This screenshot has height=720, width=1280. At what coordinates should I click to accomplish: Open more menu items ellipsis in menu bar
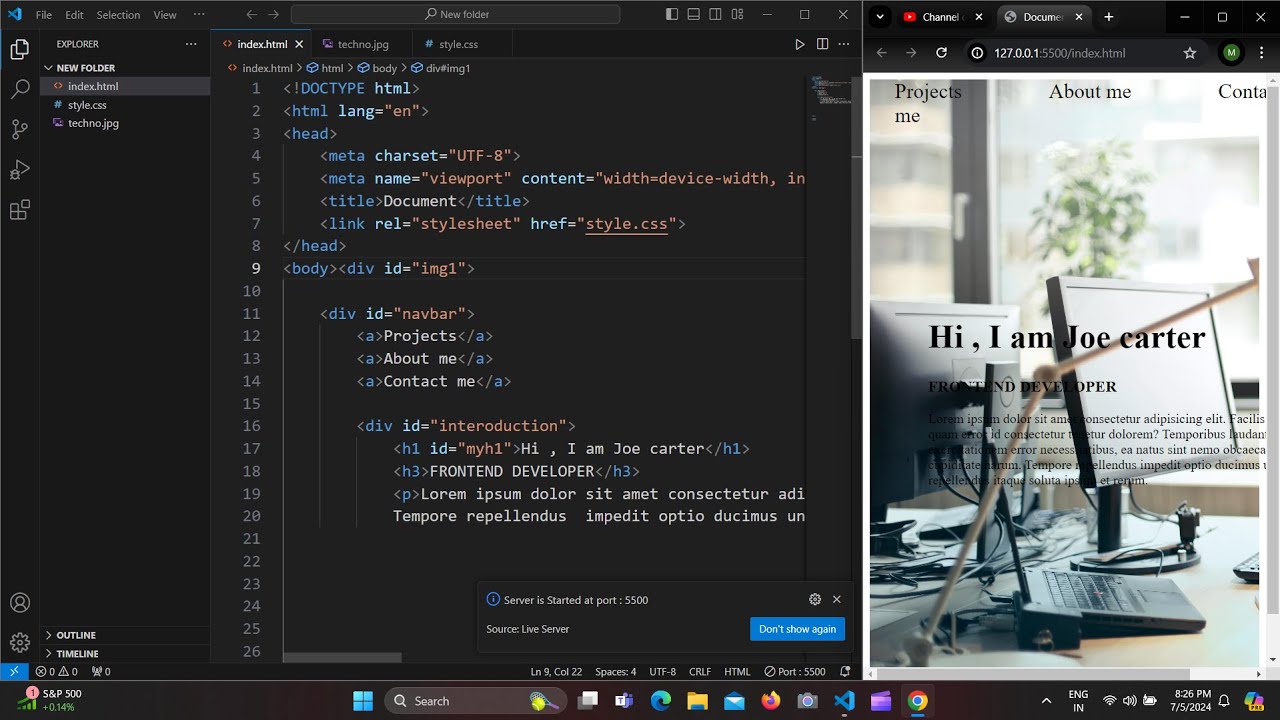(199, 15)
